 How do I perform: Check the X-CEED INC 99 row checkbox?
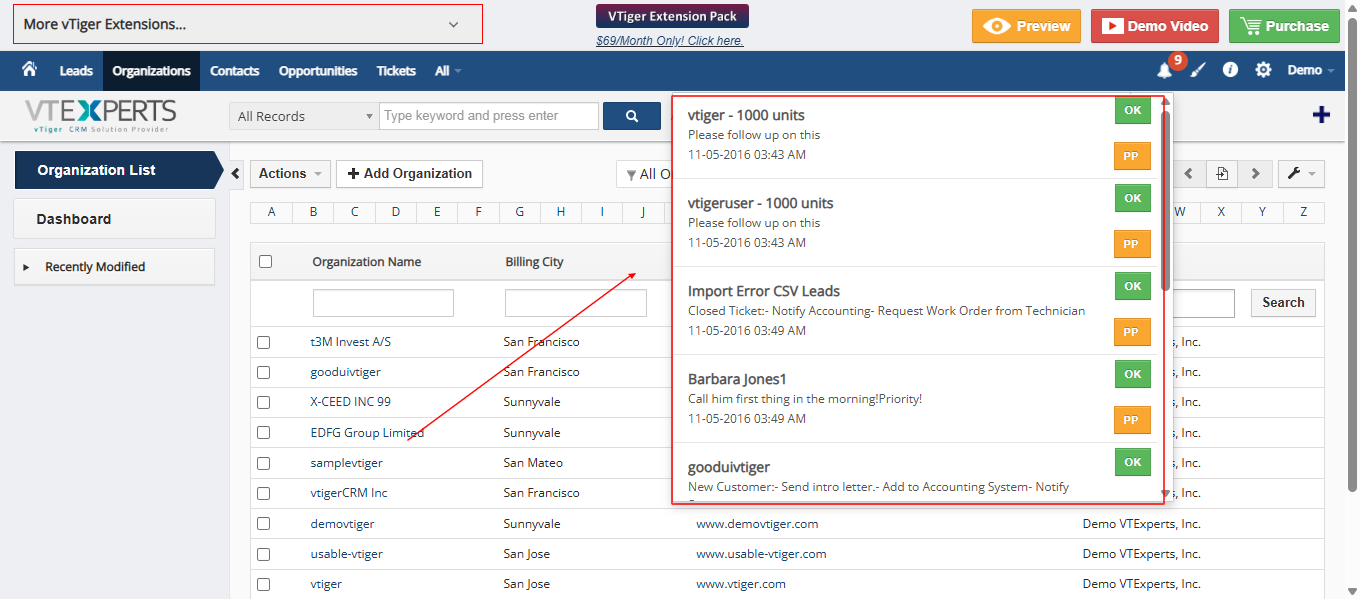pyautogui.click(x=264, y=402)
